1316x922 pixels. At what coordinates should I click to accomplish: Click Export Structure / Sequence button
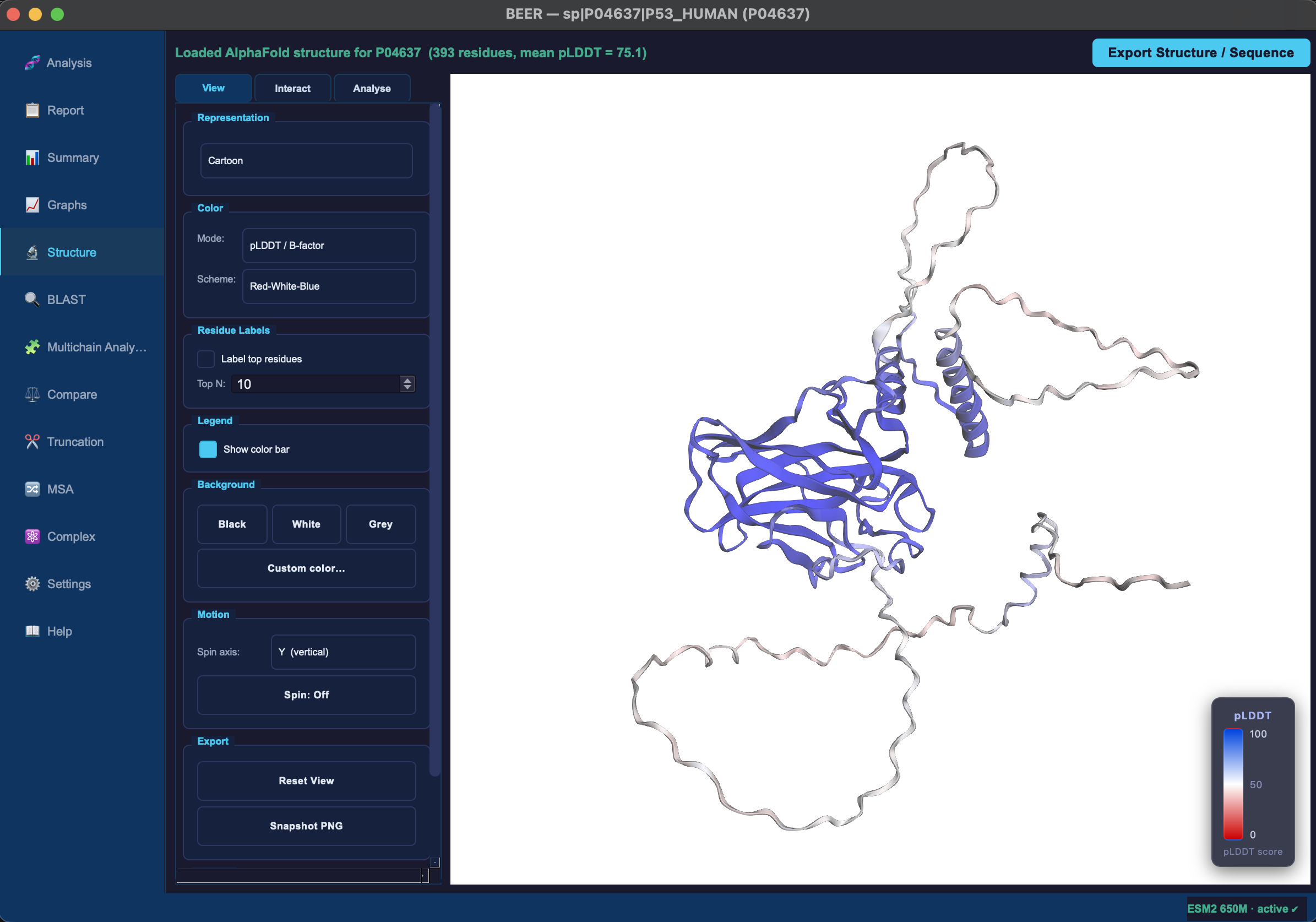(x=1200, y=53)
